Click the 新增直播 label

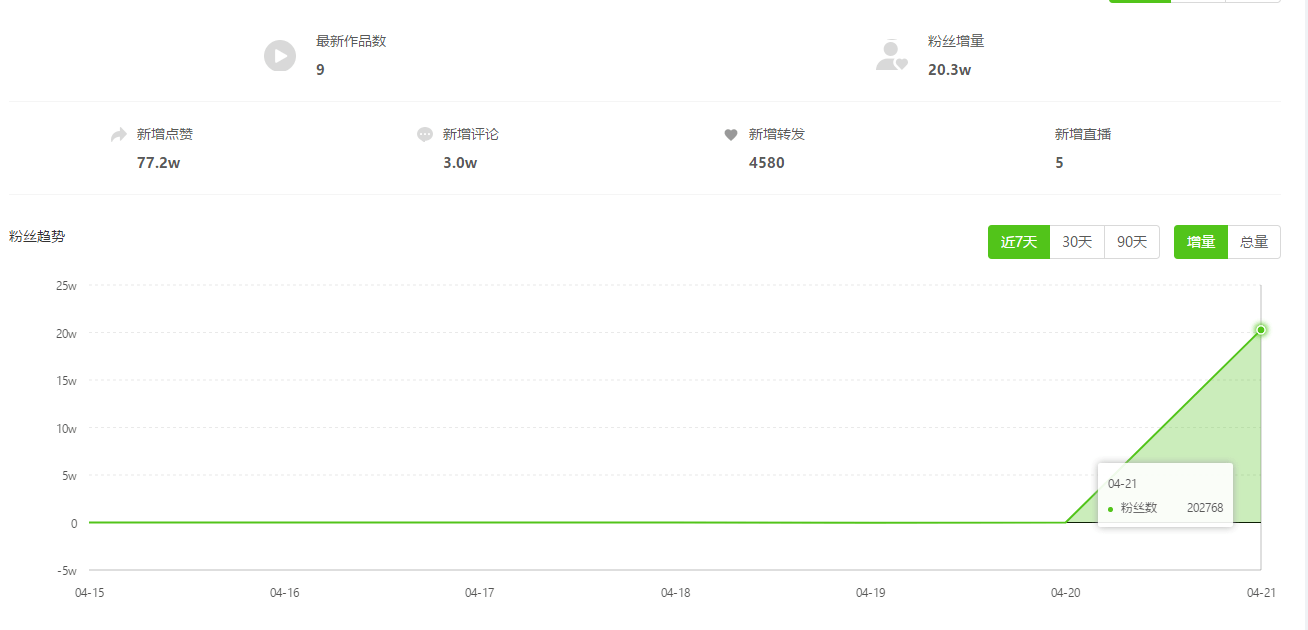click(x=1083, y=134)
